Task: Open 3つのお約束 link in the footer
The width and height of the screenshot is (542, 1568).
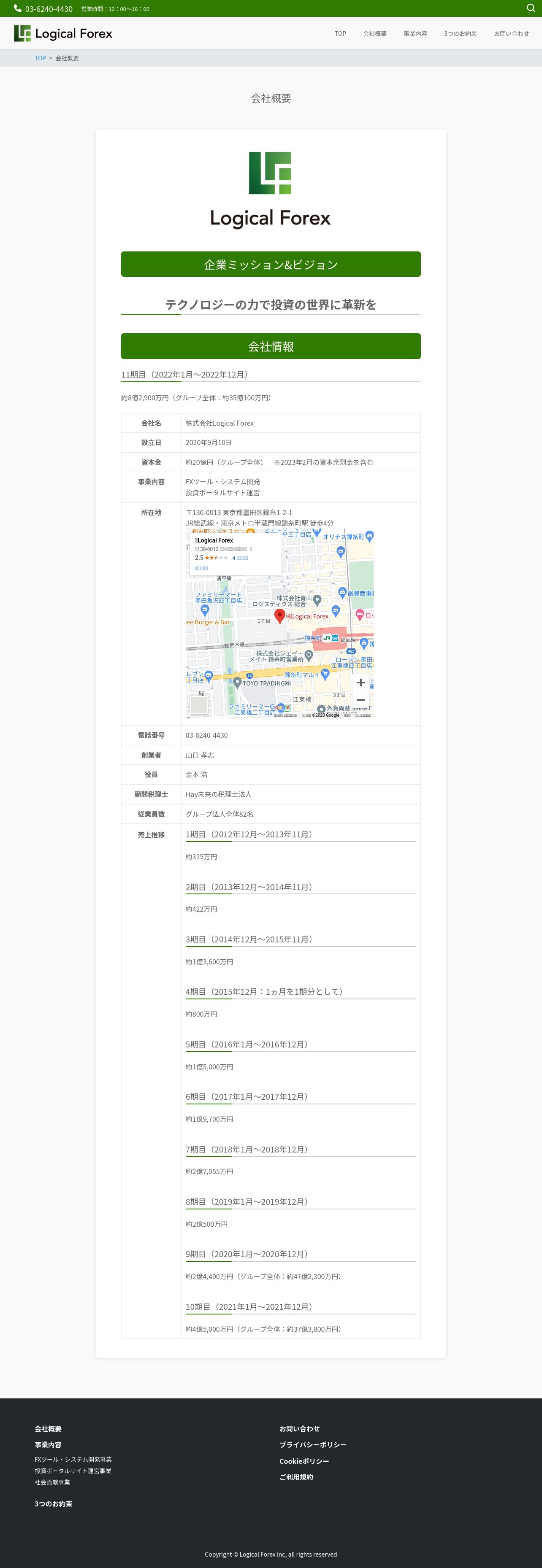Action: (x=54, y=1503)
